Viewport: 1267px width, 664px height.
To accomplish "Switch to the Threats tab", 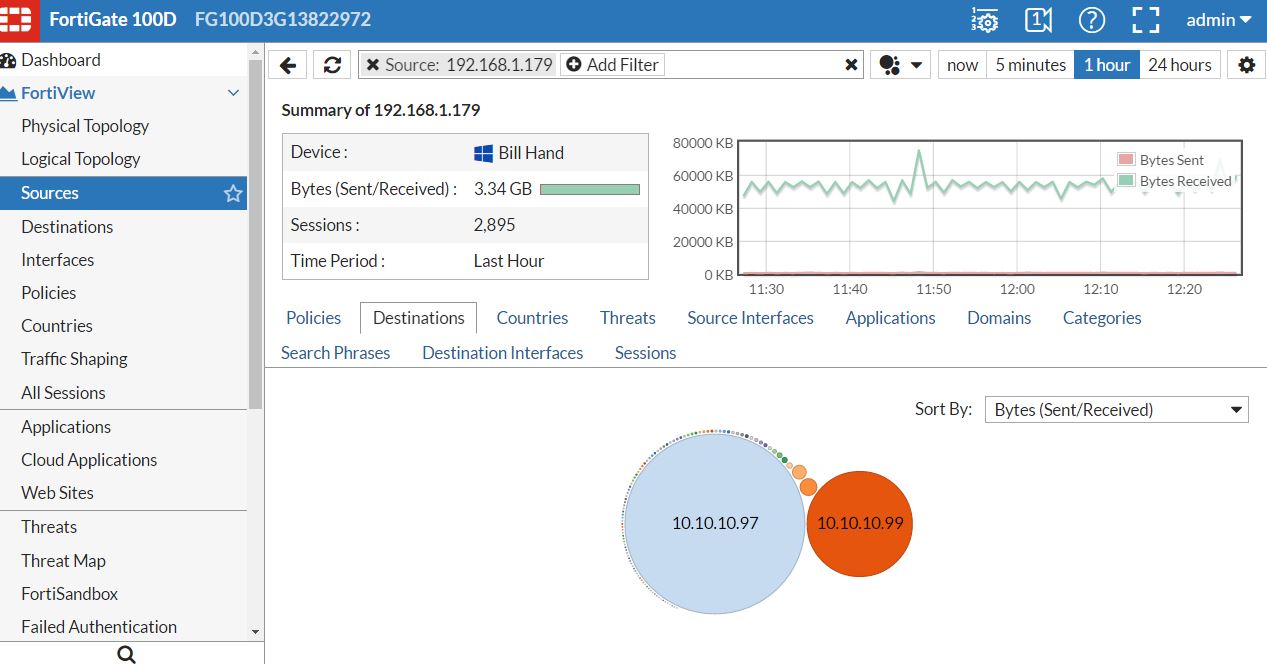I will pyautogui.click(x=628, y=318).
